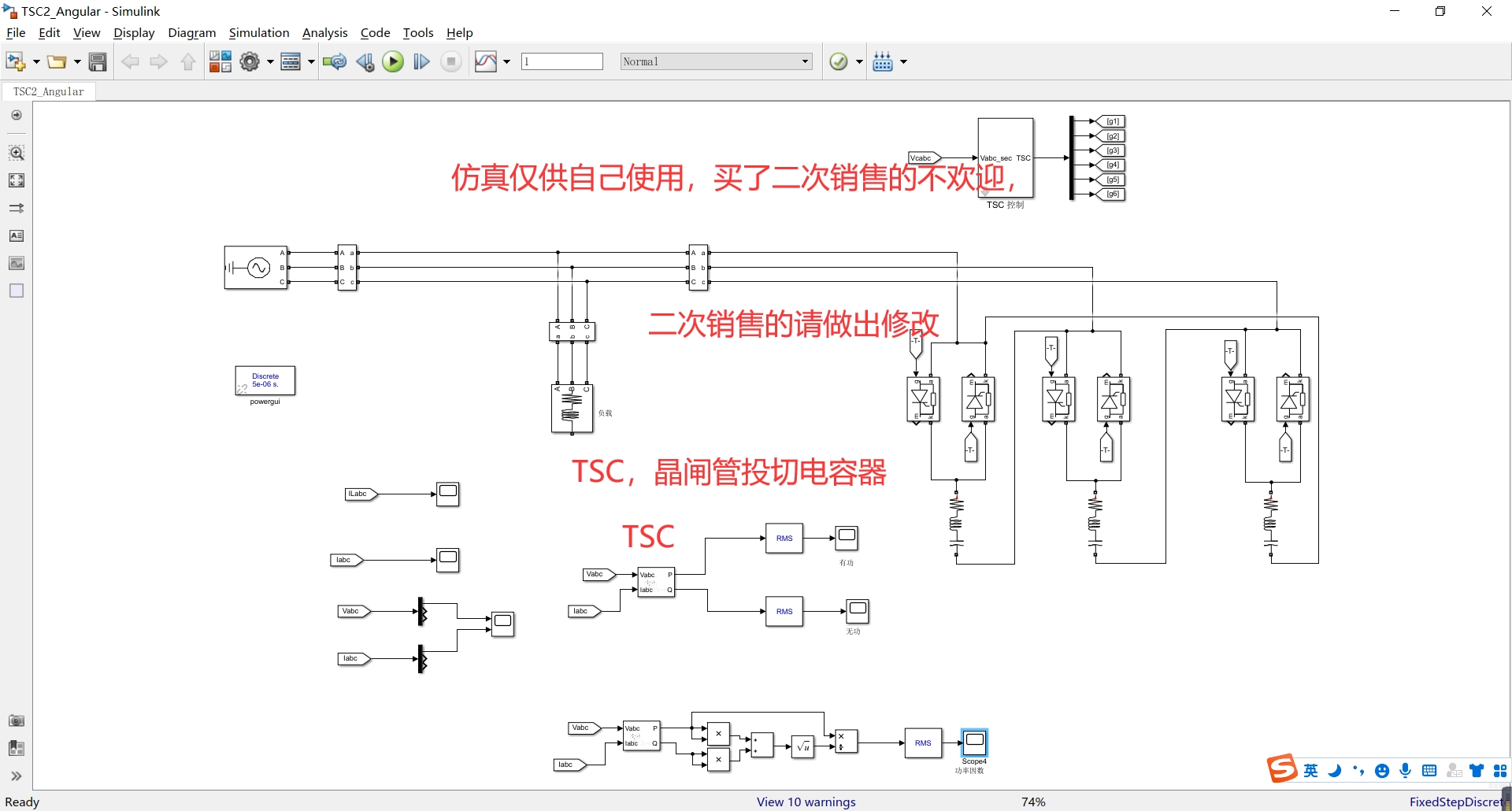This screenshot has height=811, width=1512.
Task: Toggle the Sogou microphone voice input
Action: point(1405,771)
